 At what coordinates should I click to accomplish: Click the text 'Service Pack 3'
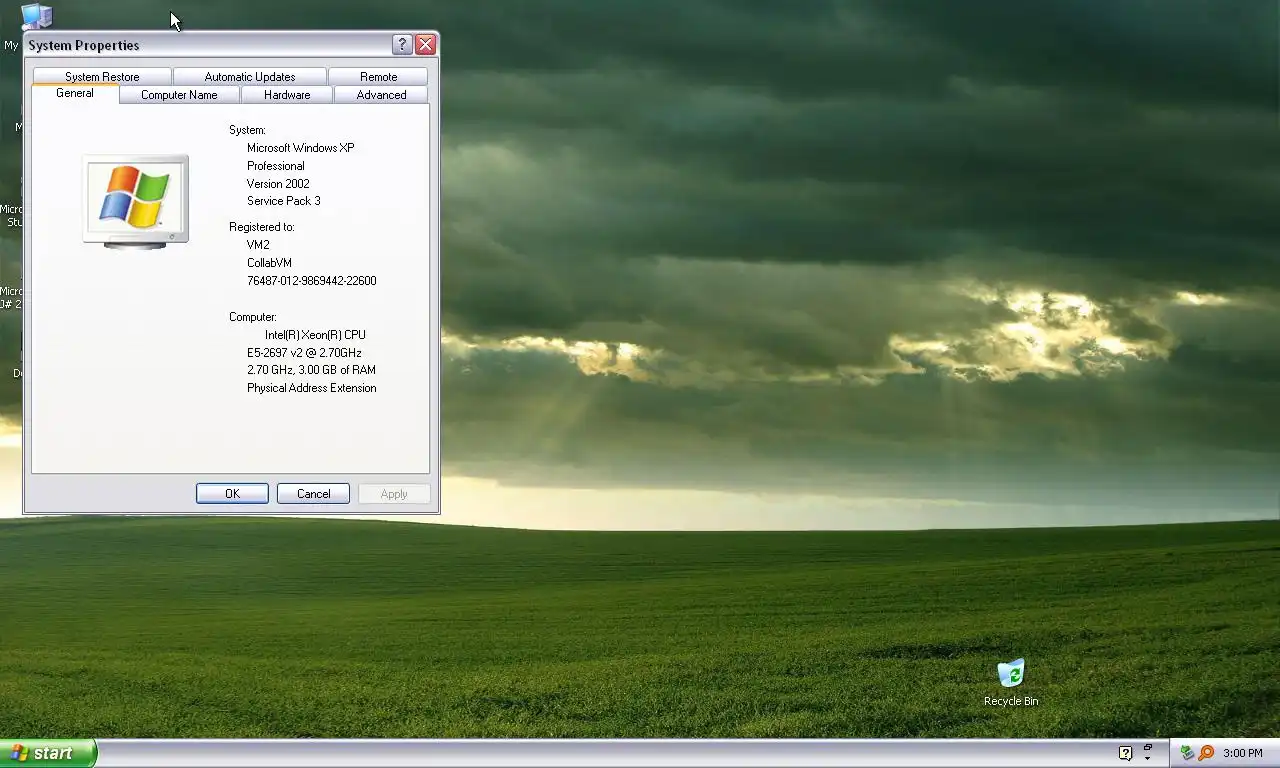(284, 201)
